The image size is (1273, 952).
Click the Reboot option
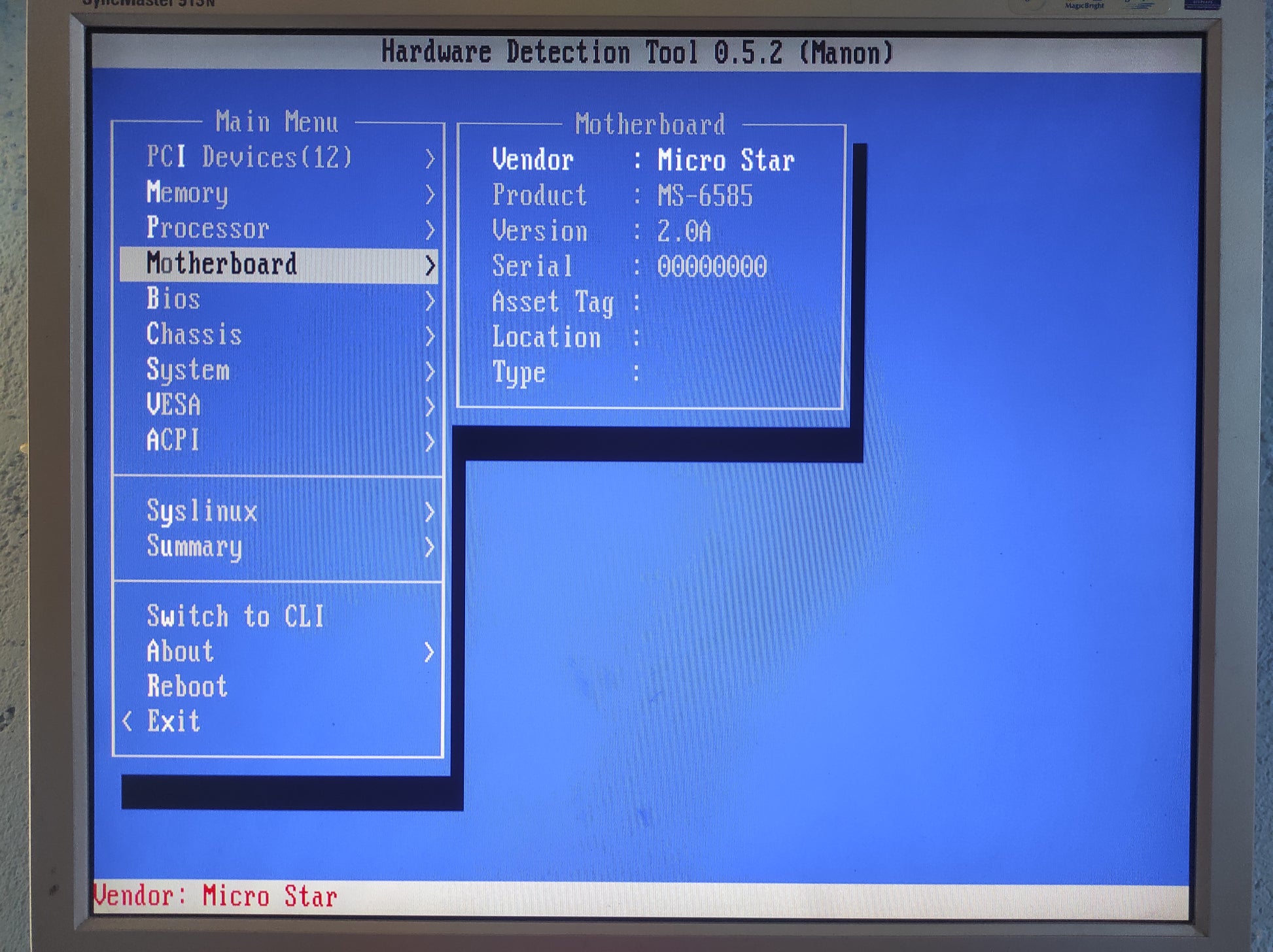187,687
